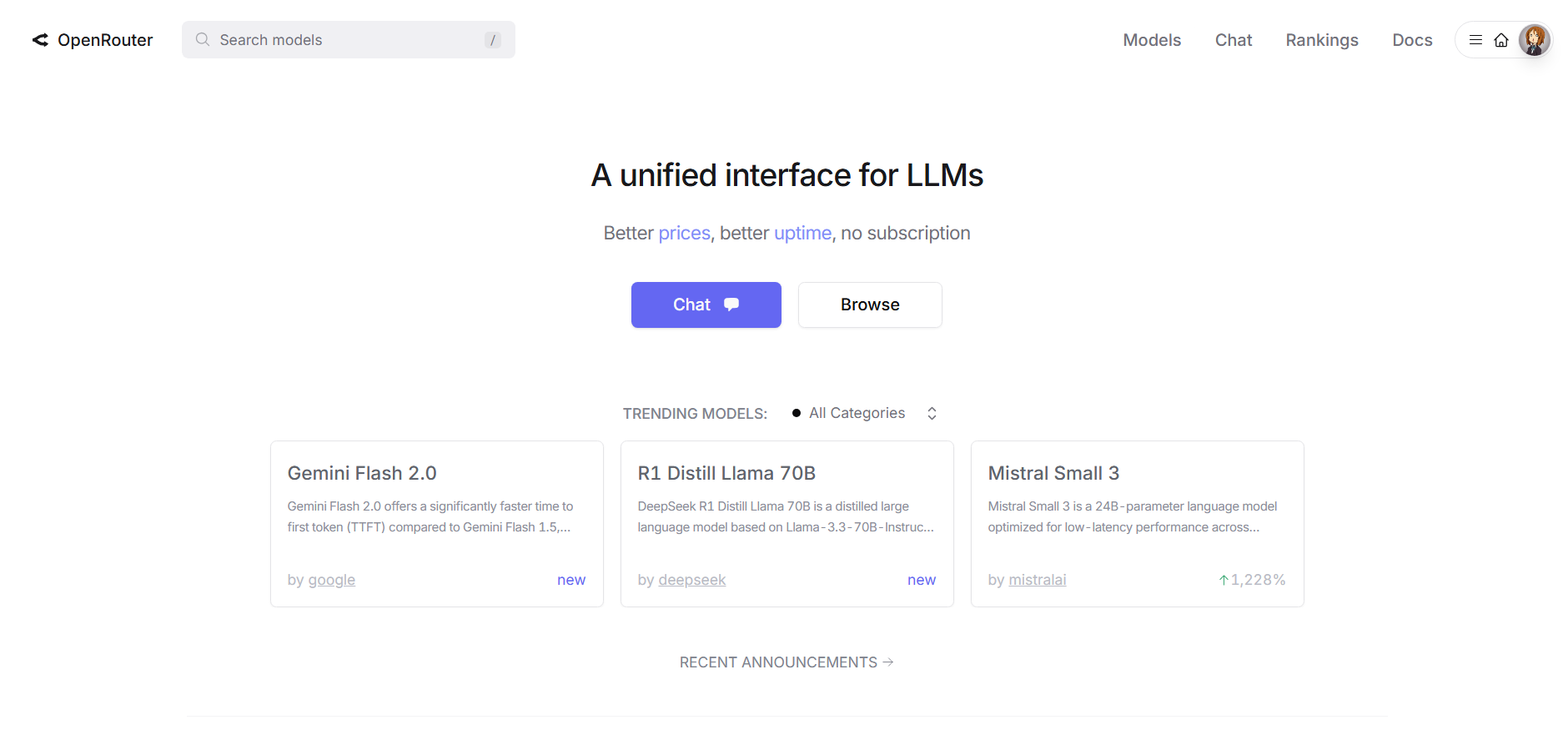Click the Recent Announcements arrow
The height and width of the screenshot is (735, 1568).
[x=888, y=662]
